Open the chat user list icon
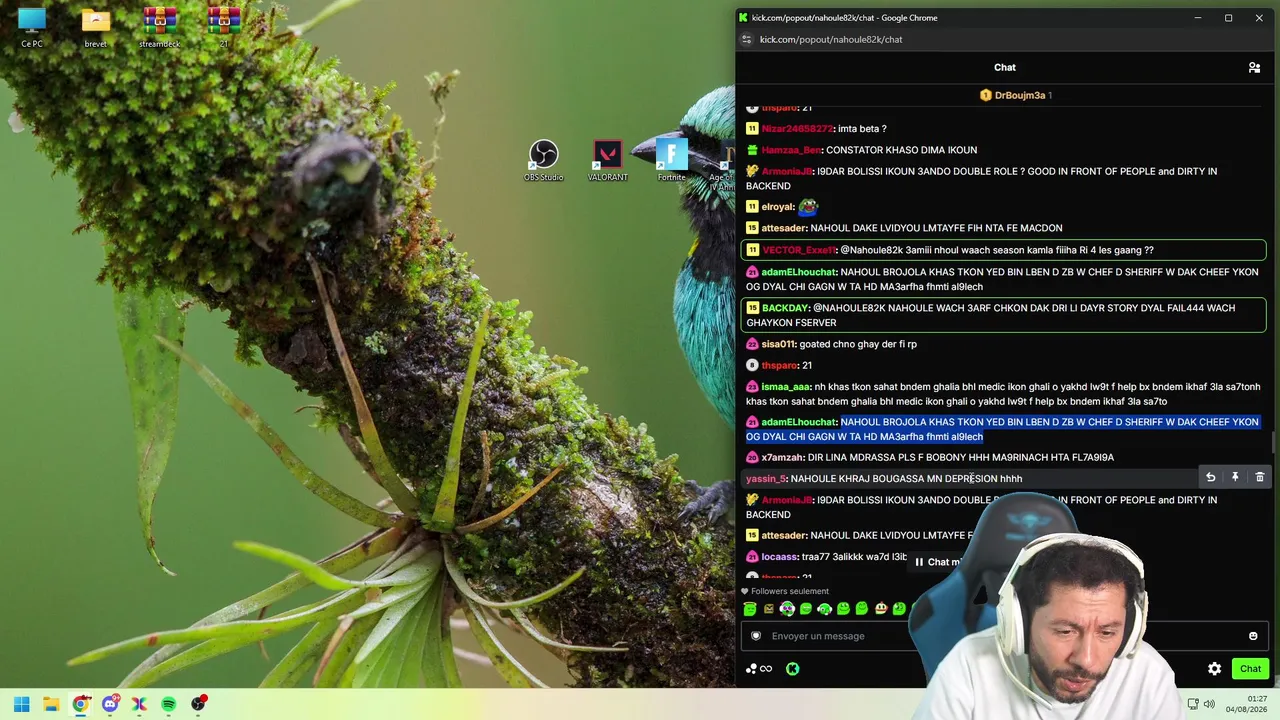This screenshot has width=1280, height=720. [1254, 68]
